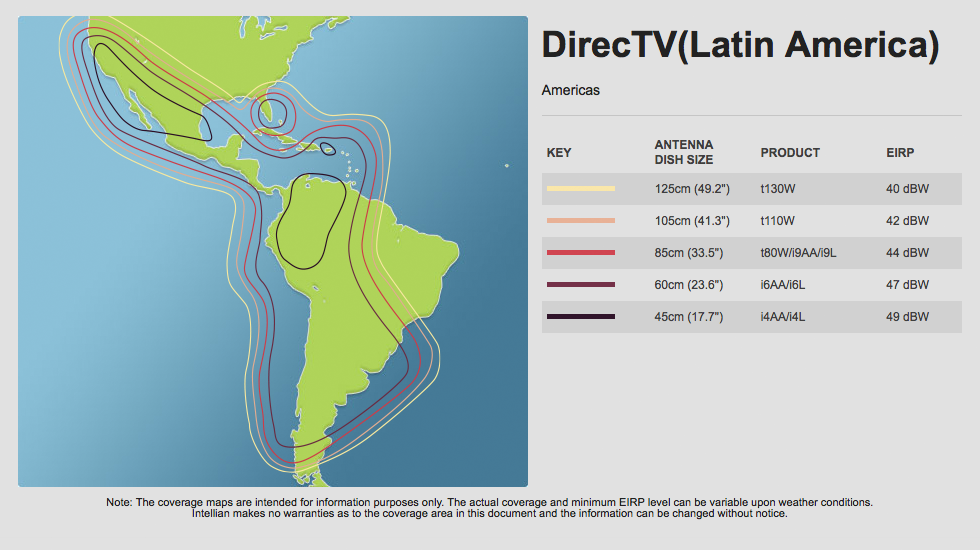Click the 49 dBW EIRP value
Viewport: 980px width, 550px height.
pos(907,317)
